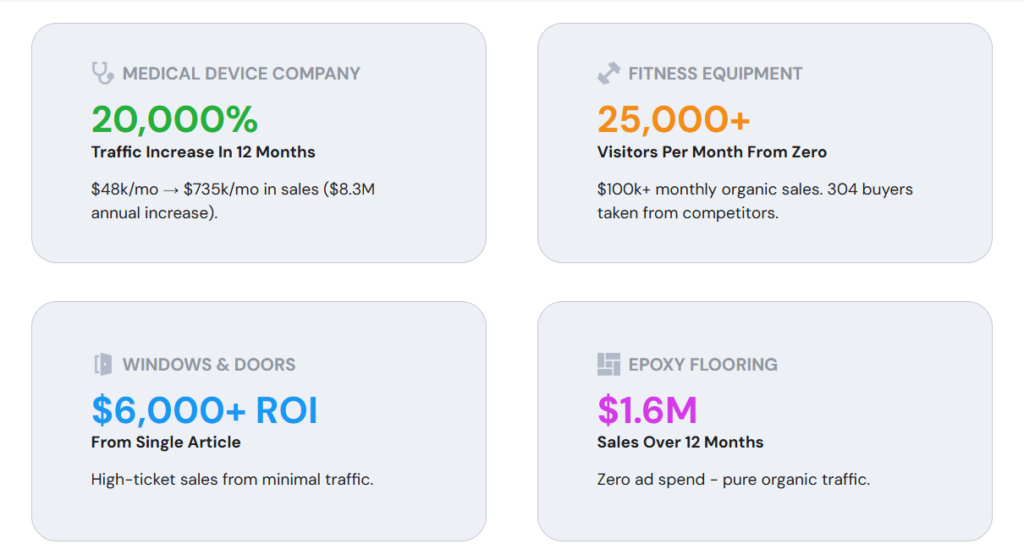This screenshot has height=555, width=1024.
Task: Select the Medical Device Company heading
Action: [241, 73]
